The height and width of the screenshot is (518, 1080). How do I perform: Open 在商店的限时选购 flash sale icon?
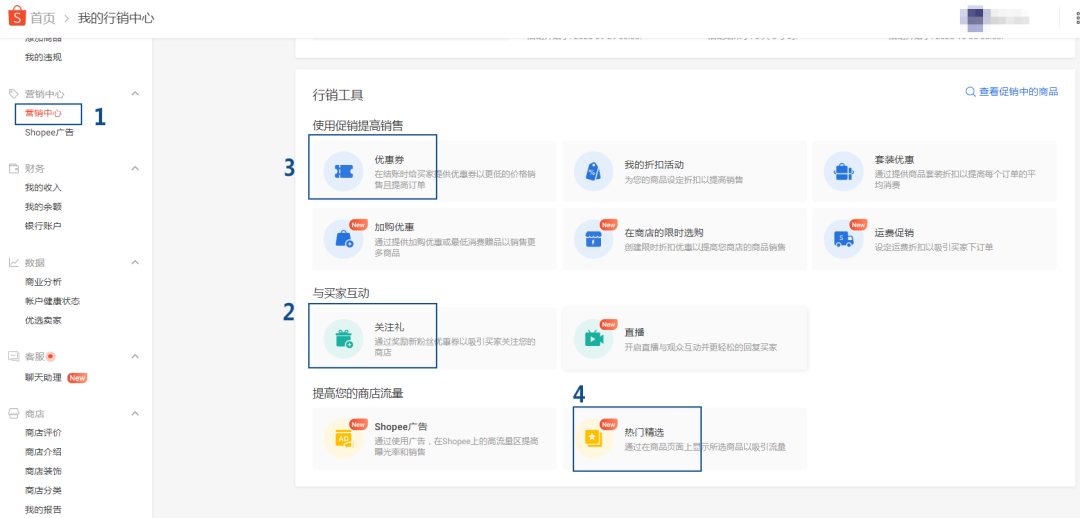tap(593, 238)
